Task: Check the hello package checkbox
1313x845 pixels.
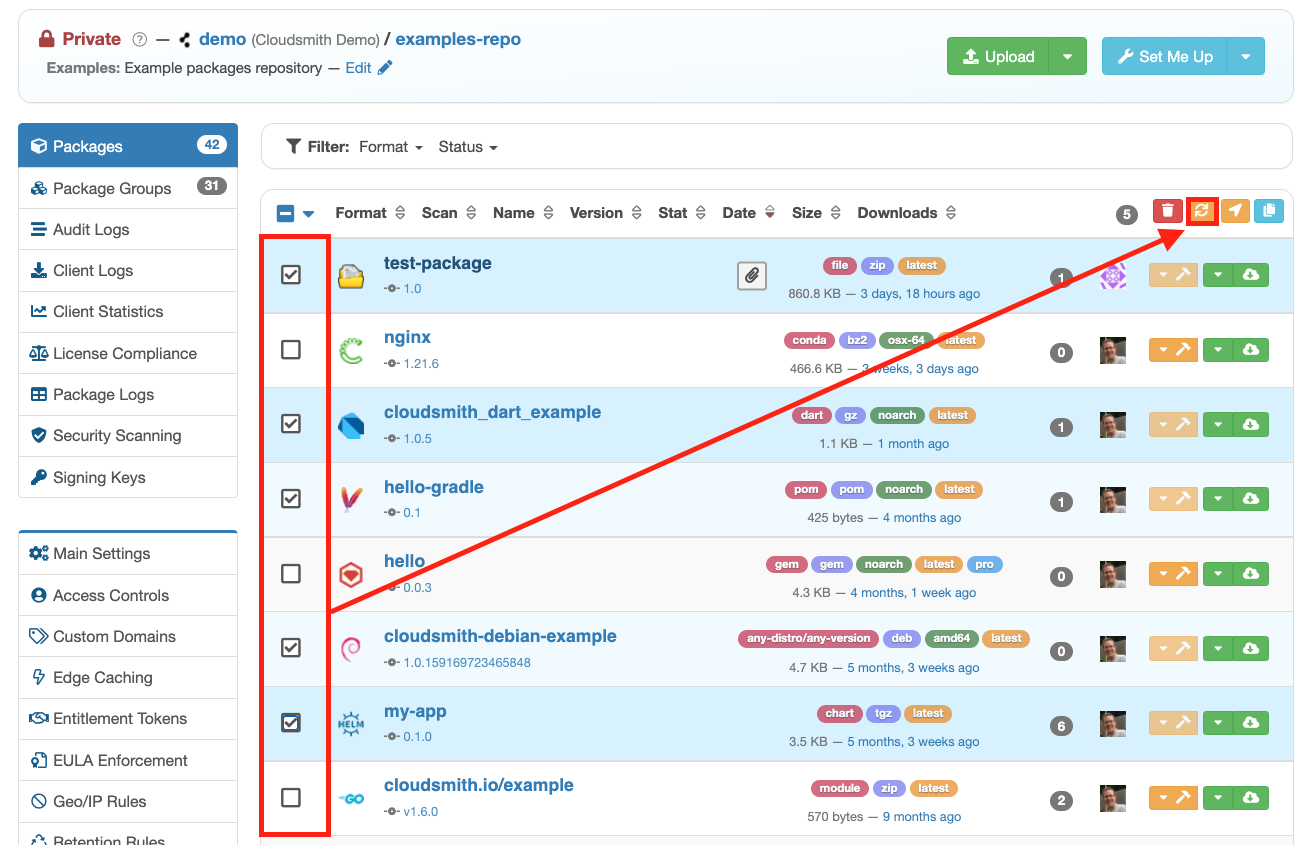Action: coord(290,574)
